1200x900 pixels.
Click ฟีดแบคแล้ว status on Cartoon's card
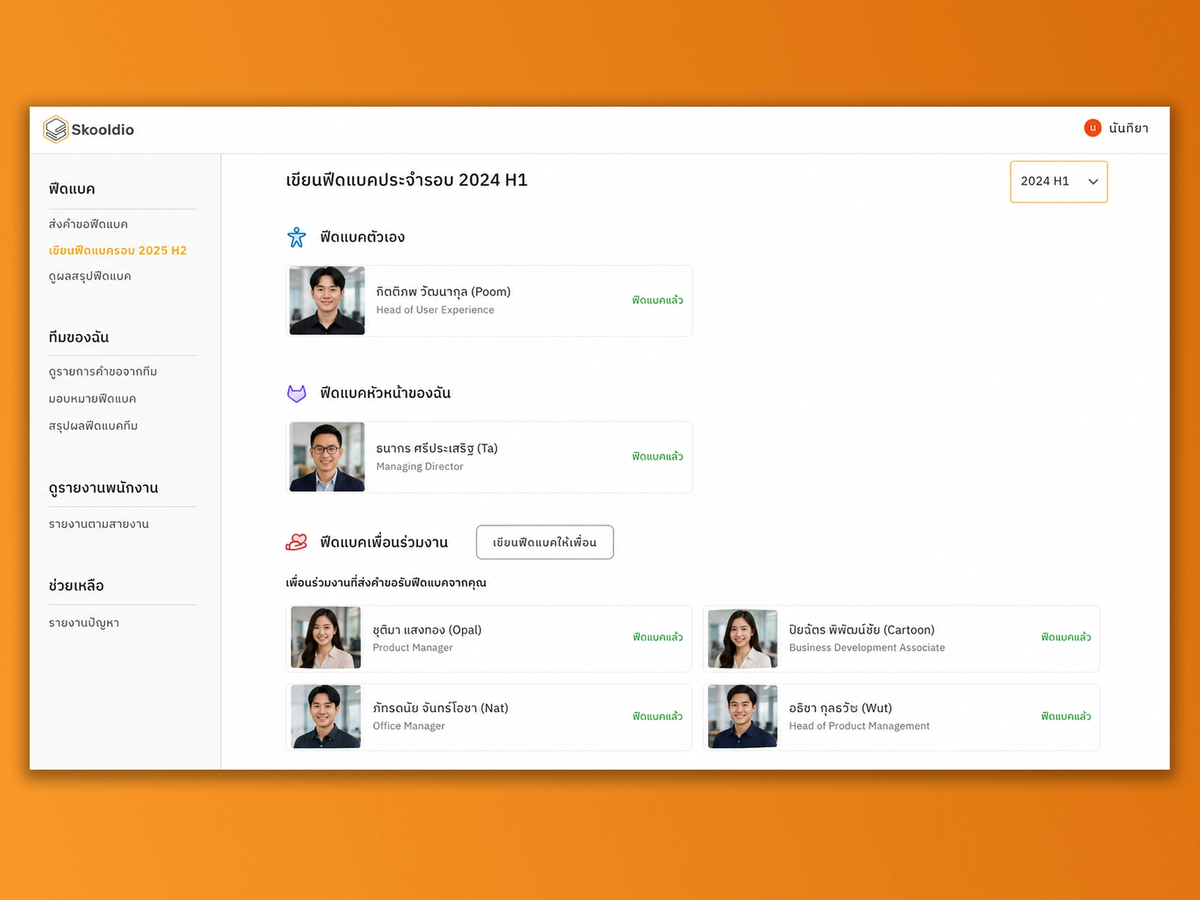coord(1066,637)
